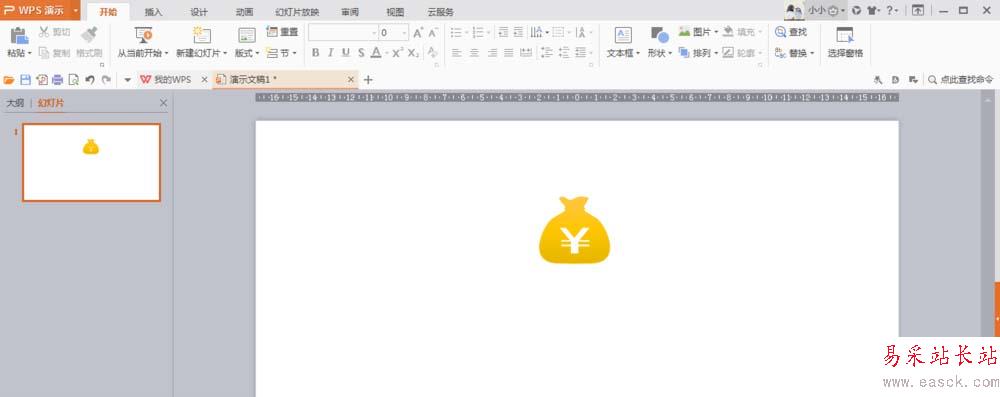The image size is (1000, 397).
Task: Toggle Bold formatting
Action: click(315, 53)
